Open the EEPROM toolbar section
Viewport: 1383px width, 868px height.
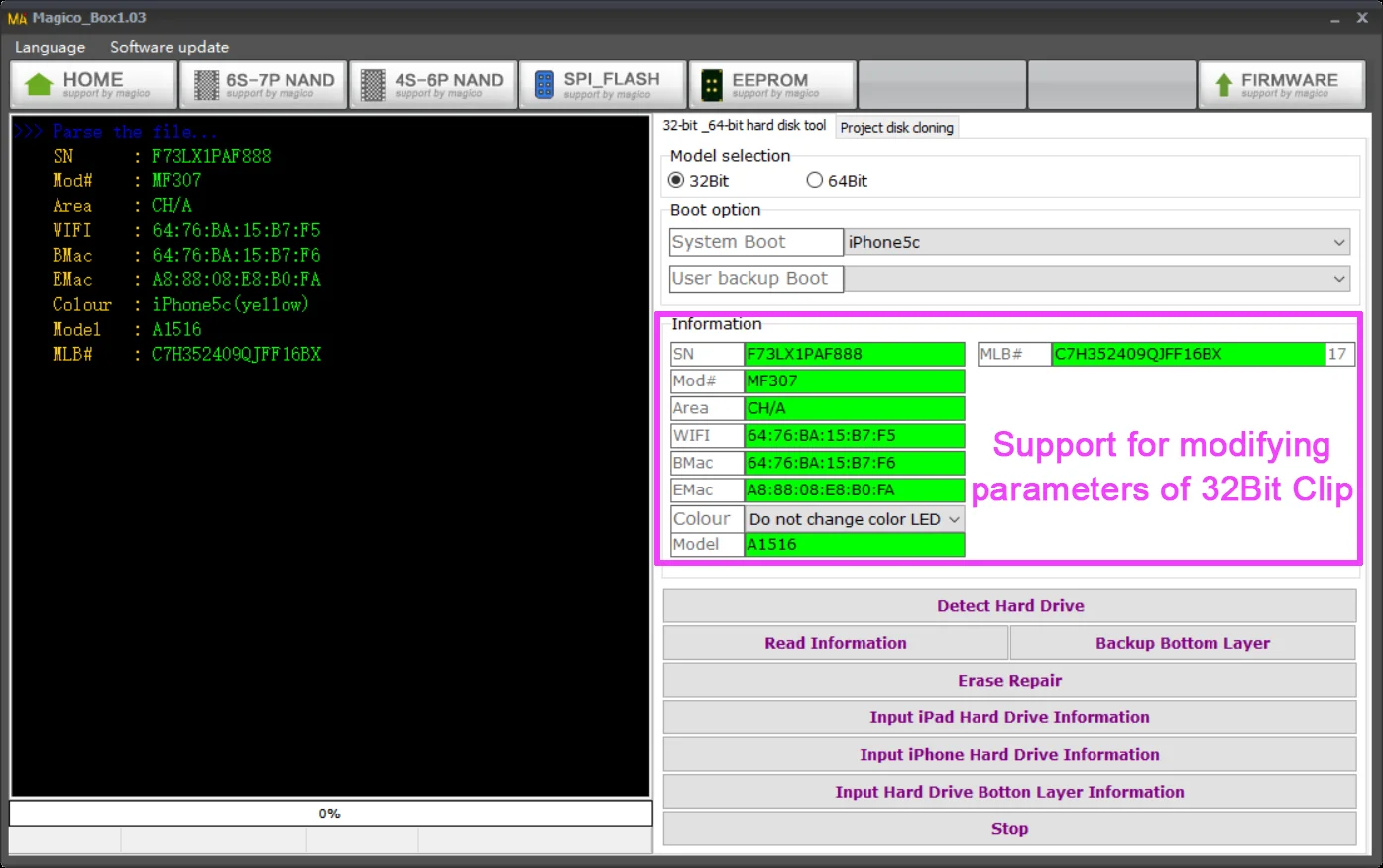772,85
